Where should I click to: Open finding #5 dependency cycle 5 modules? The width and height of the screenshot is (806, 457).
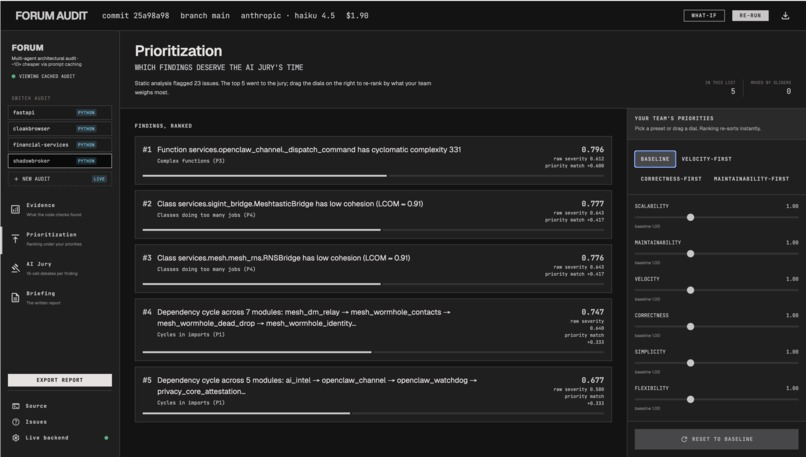(x=373, y=394)
